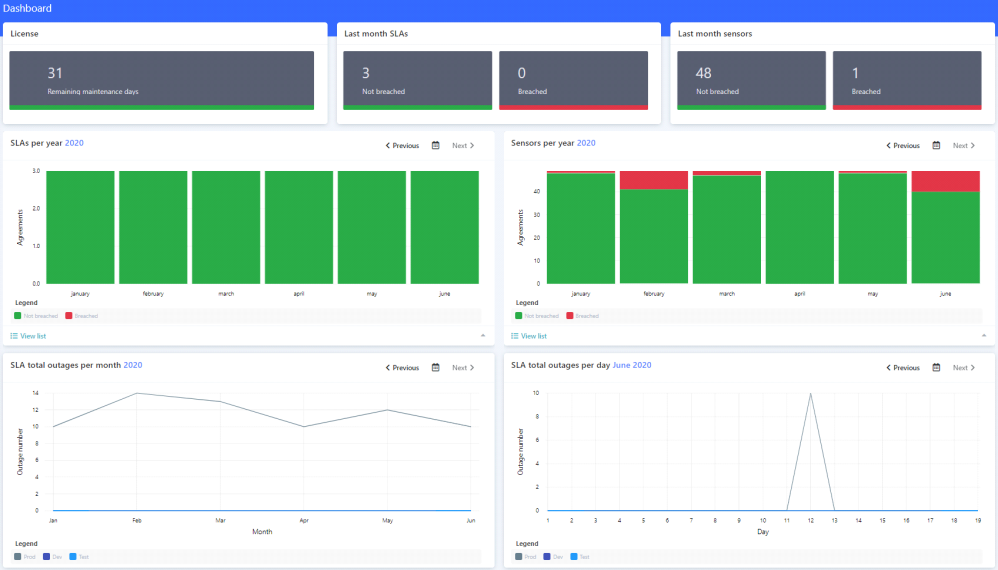Click april green bar in Sensors per year

click(x=800, y=227)
